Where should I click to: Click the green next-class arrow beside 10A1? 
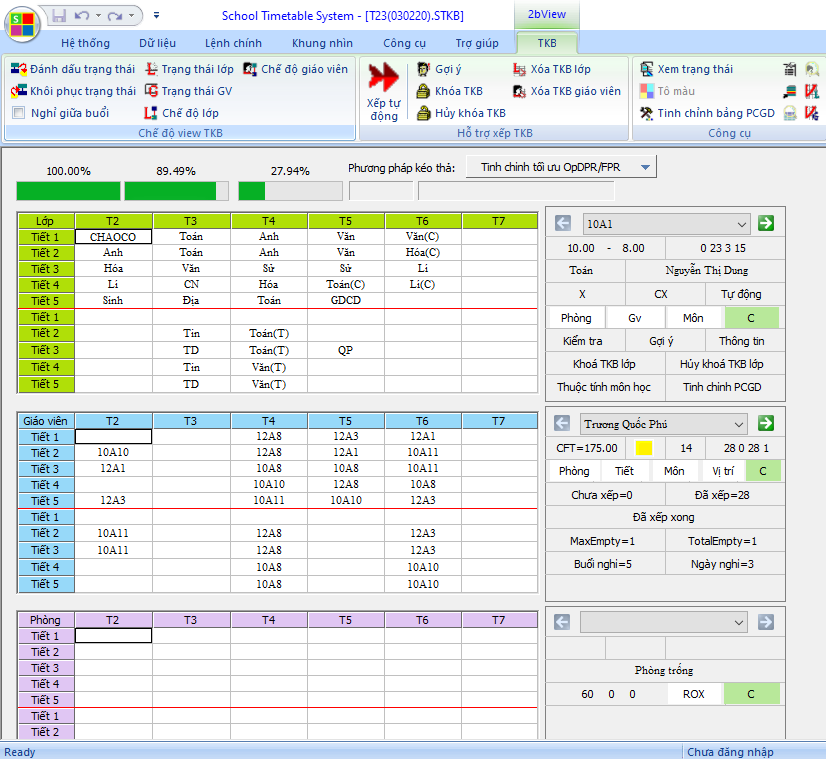click(766, 224)
